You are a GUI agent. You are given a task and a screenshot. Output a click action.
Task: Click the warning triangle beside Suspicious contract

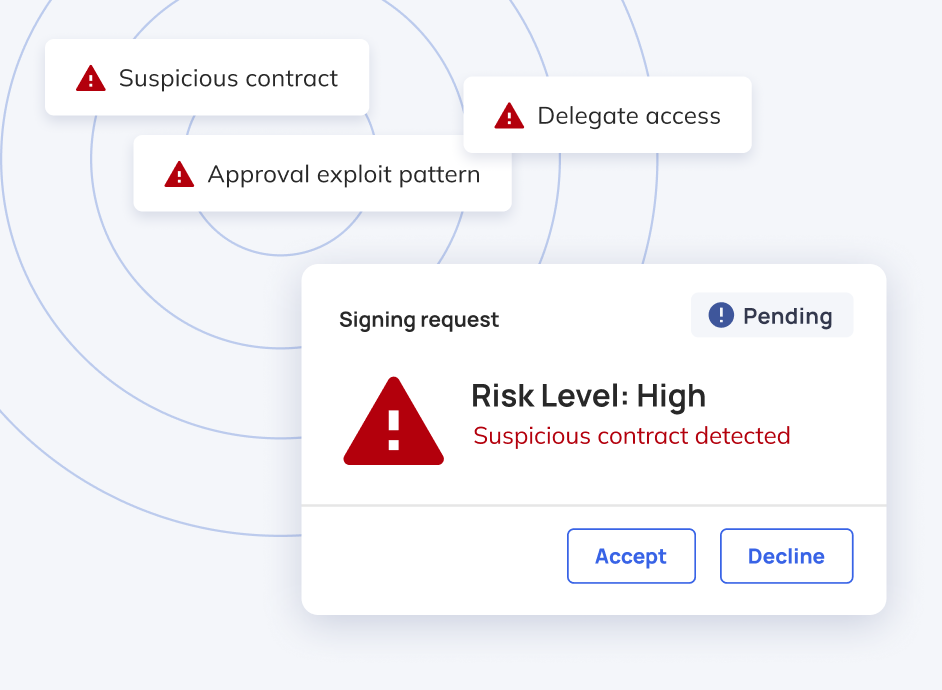[90, 78]
